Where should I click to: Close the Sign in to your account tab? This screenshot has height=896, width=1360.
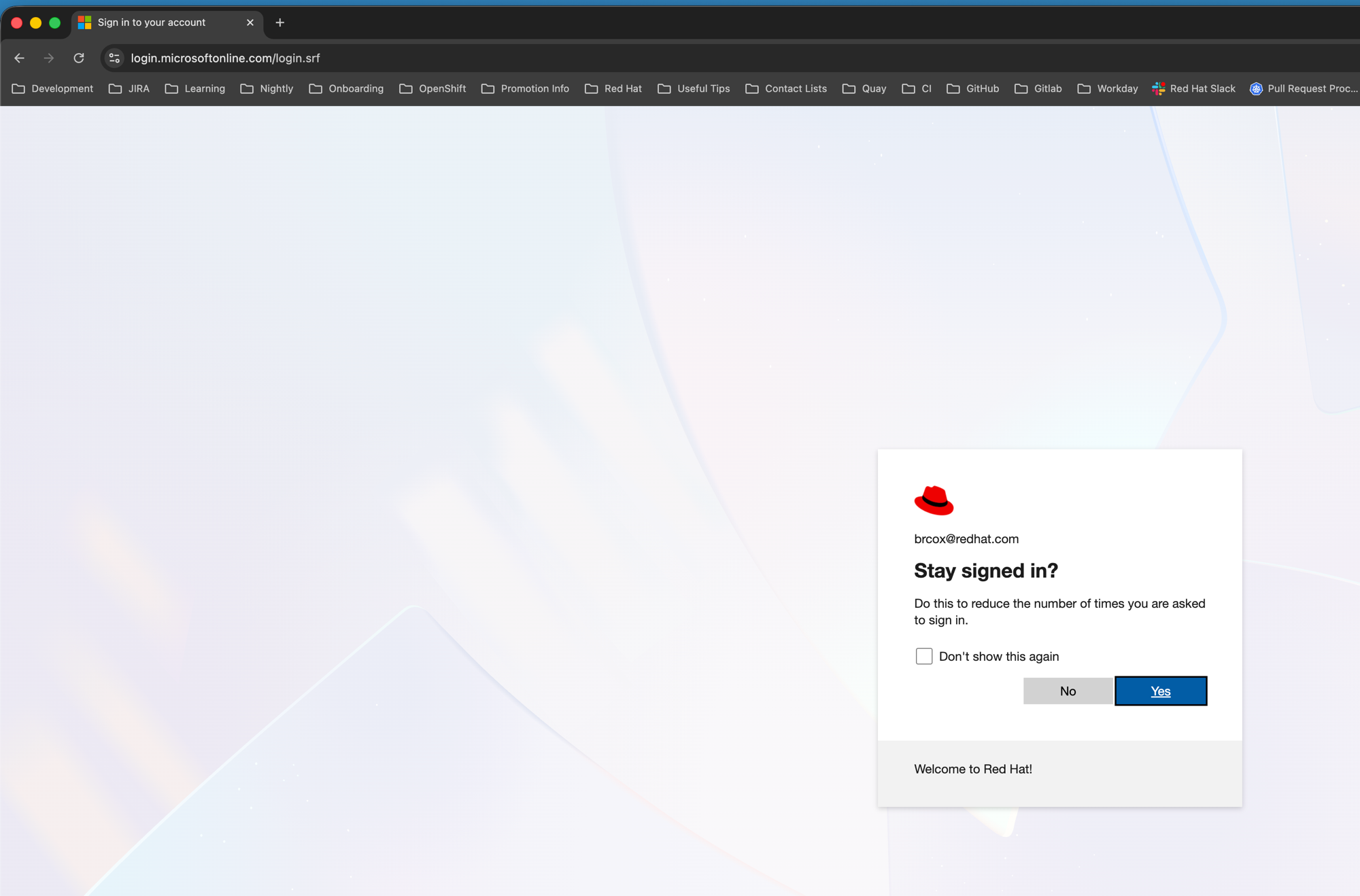(x=250, y=22)
